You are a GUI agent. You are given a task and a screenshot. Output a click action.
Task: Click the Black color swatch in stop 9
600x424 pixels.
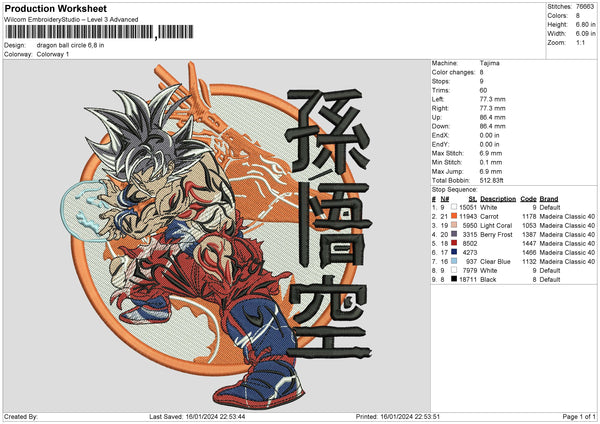(x=454, y=279)
